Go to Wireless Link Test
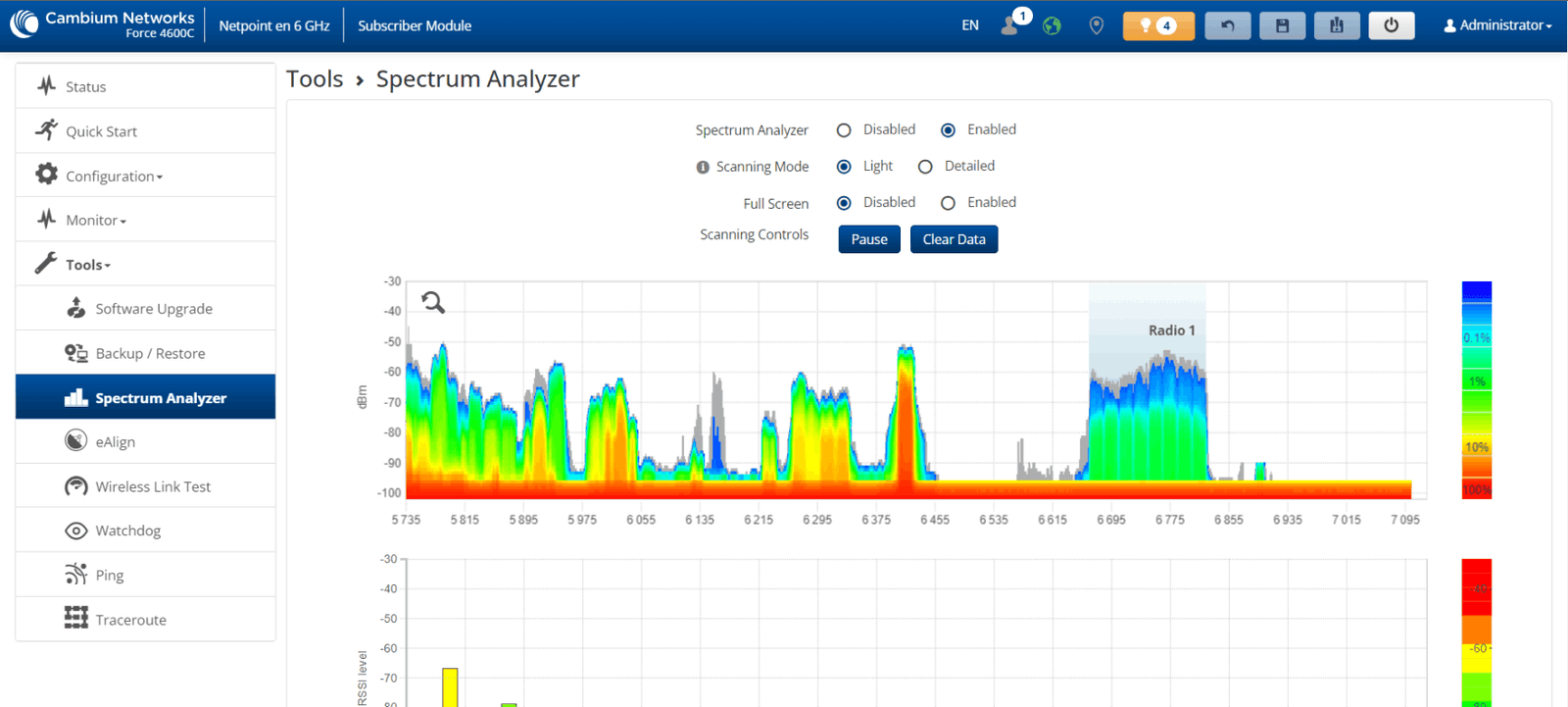1568x707 pixels. [153, 486]
